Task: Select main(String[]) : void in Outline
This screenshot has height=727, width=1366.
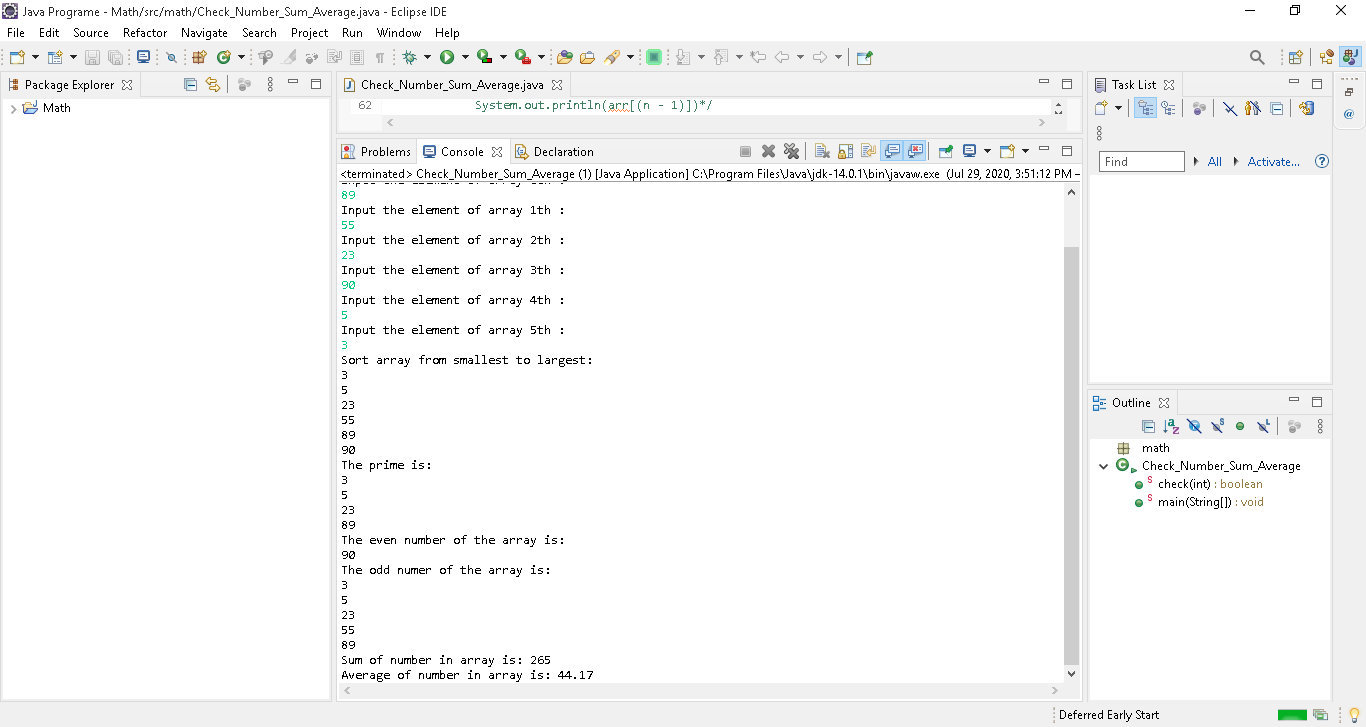Action: (1210, 502)
